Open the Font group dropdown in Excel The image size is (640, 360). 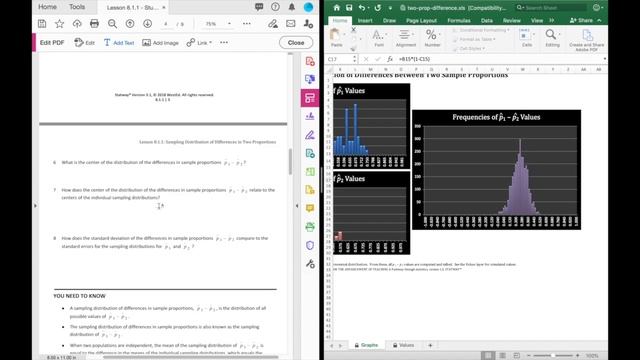click(x=379, y=38)
